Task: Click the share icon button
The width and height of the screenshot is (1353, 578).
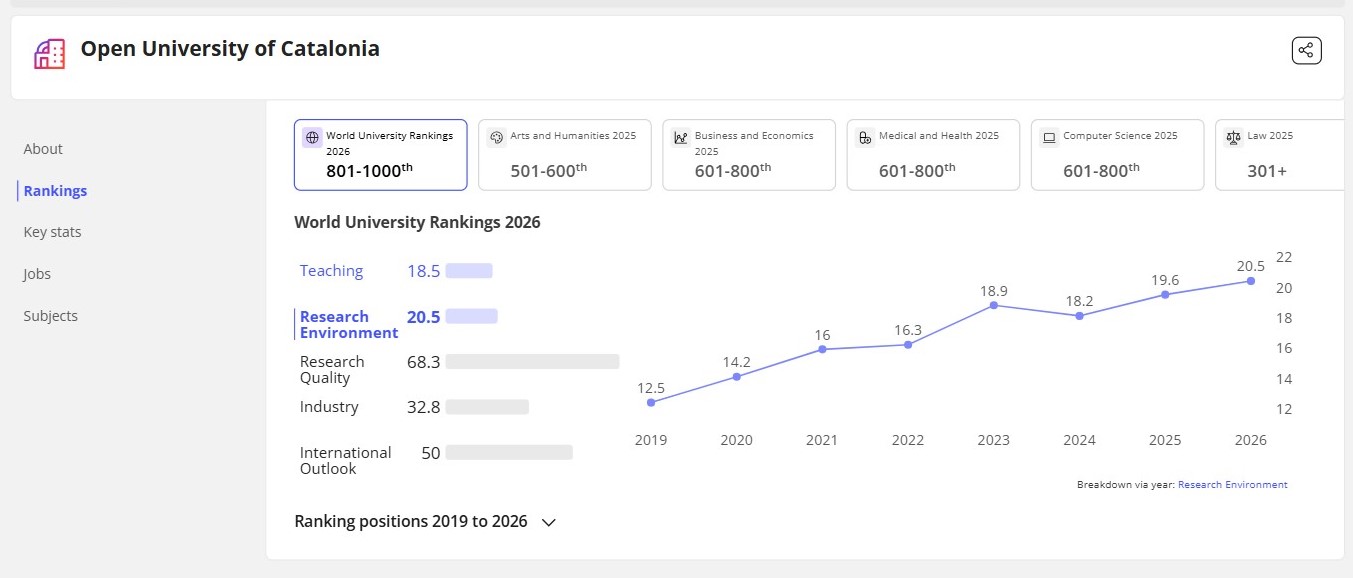Action: 1306,50
